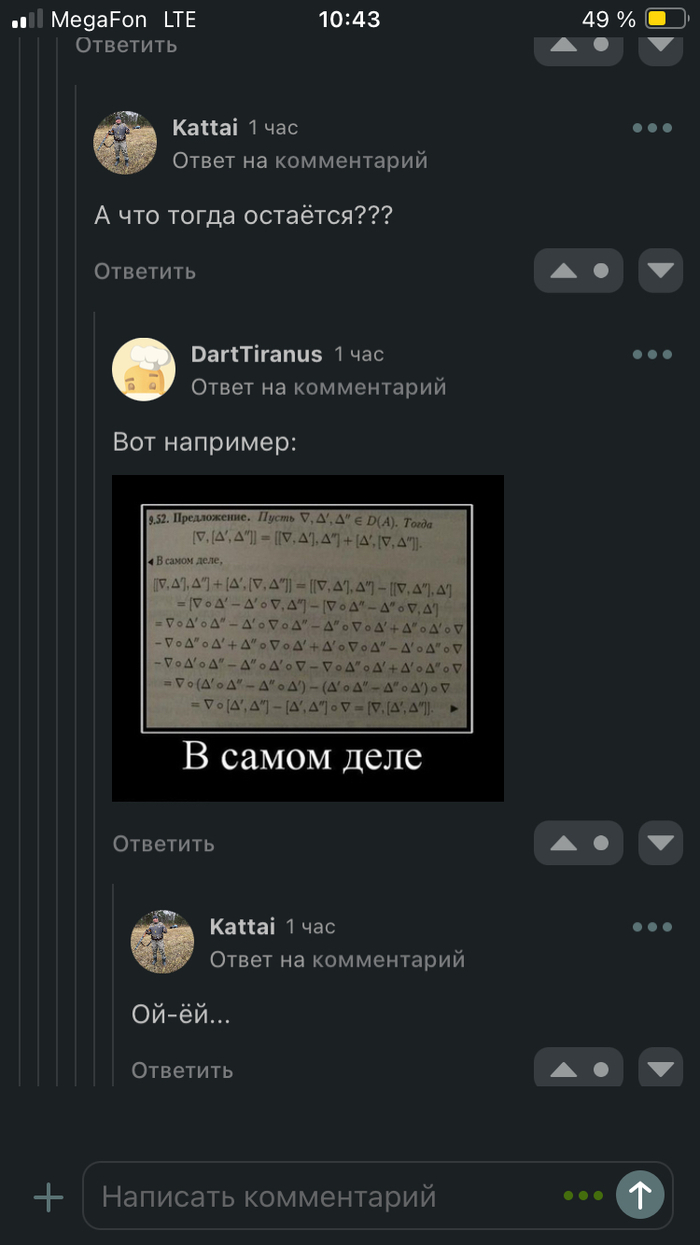Tap the plus icon to add an attachment
700x1245 pixels.
(48, 1197)
